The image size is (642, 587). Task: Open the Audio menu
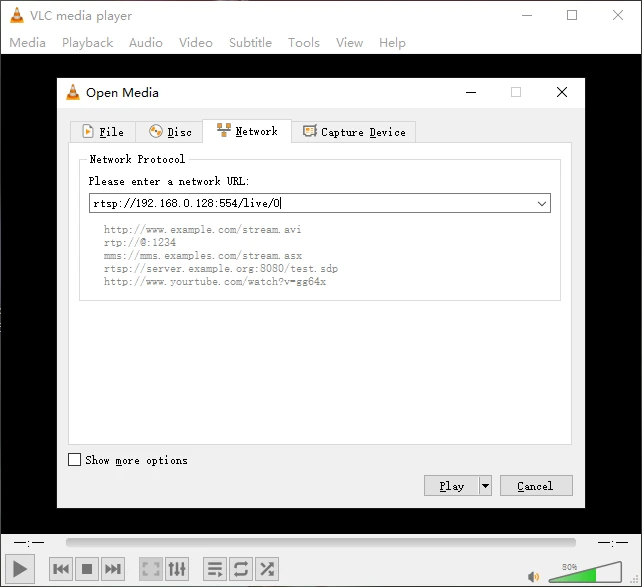(146, 43)
